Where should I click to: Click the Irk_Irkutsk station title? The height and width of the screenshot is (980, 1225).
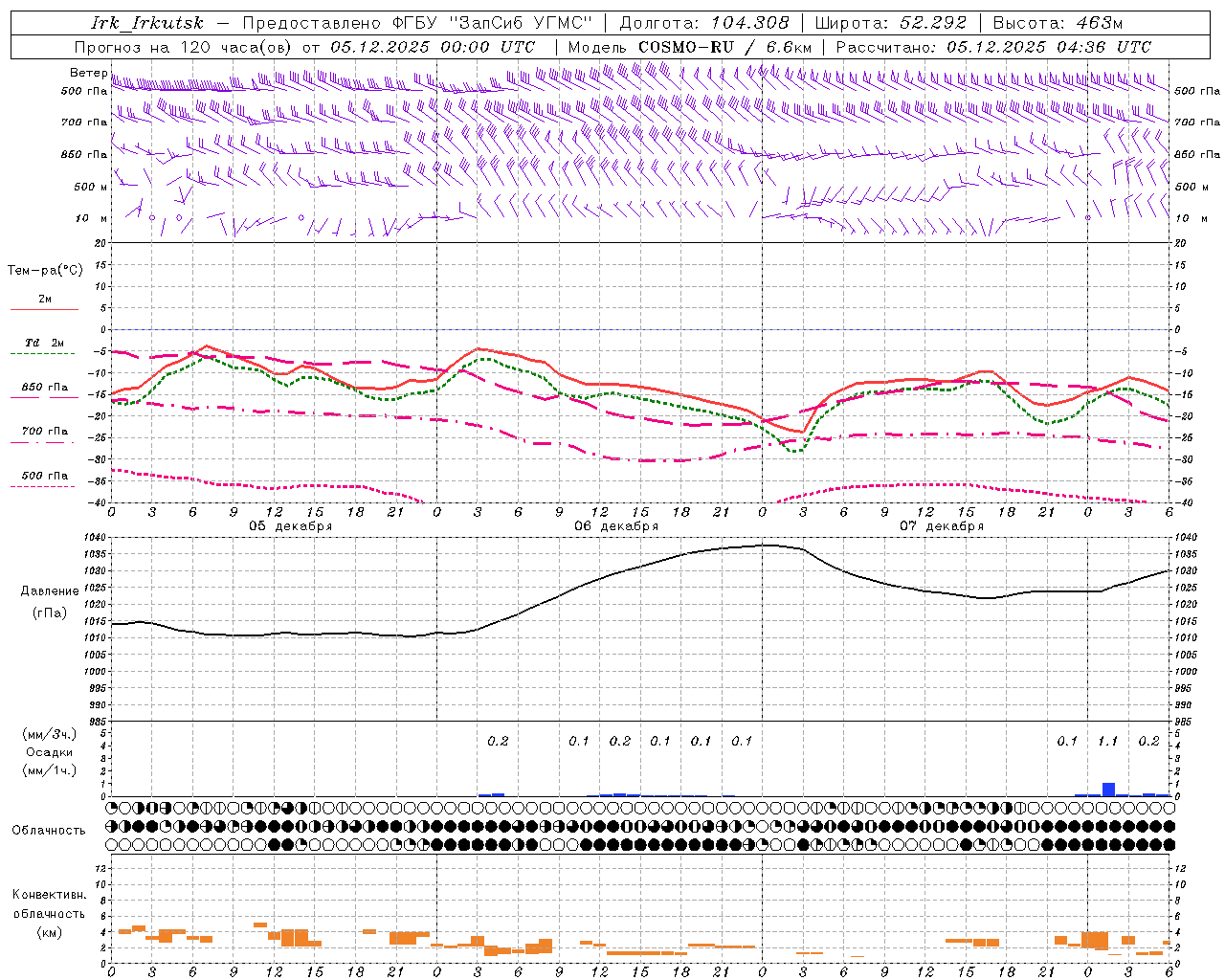[147, 23]
